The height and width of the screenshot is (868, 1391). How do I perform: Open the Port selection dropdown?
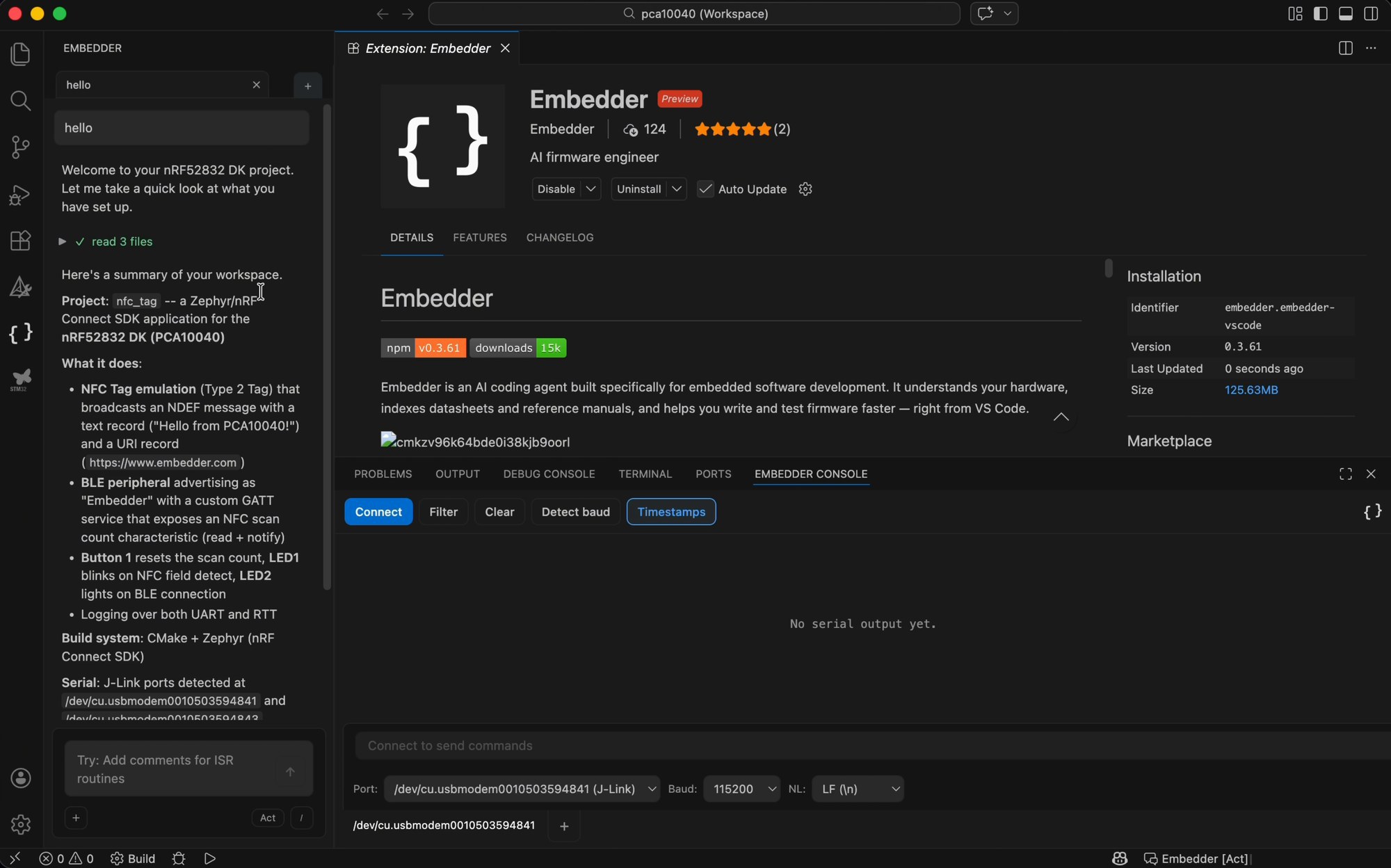click(x=522, y=789)
